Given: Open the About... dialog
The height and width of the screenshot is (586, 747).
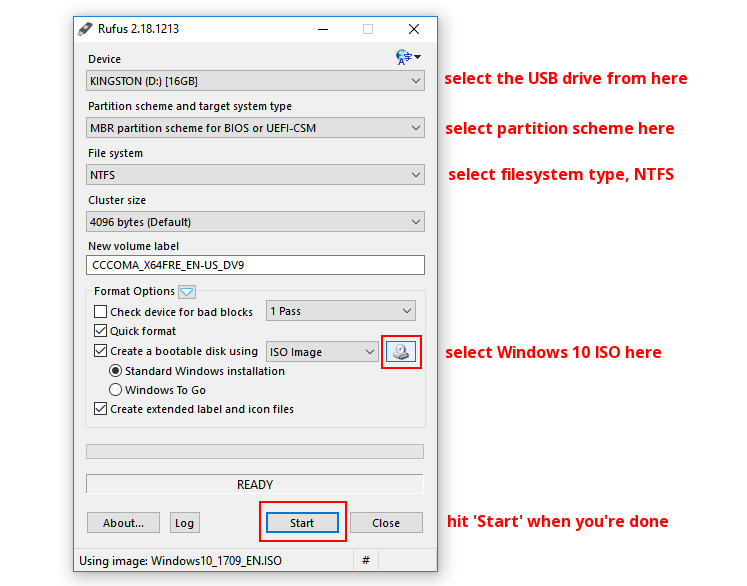Looking at the screenshot, I should coord(123,523).
